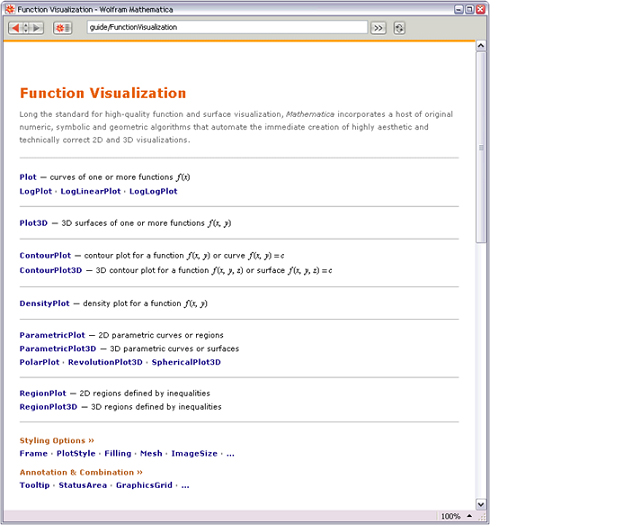621x527 pixels.
Task: Open the GraphicsGrid link
Action: coord(144,485)
